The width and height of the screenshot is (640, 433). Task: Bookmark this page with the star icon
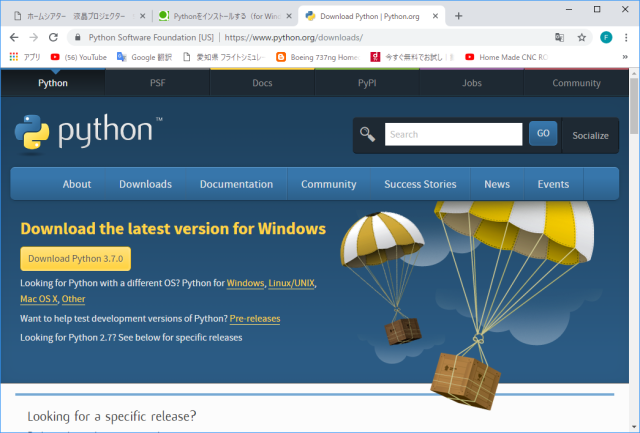pyautogui.click(x=582, y=38)
